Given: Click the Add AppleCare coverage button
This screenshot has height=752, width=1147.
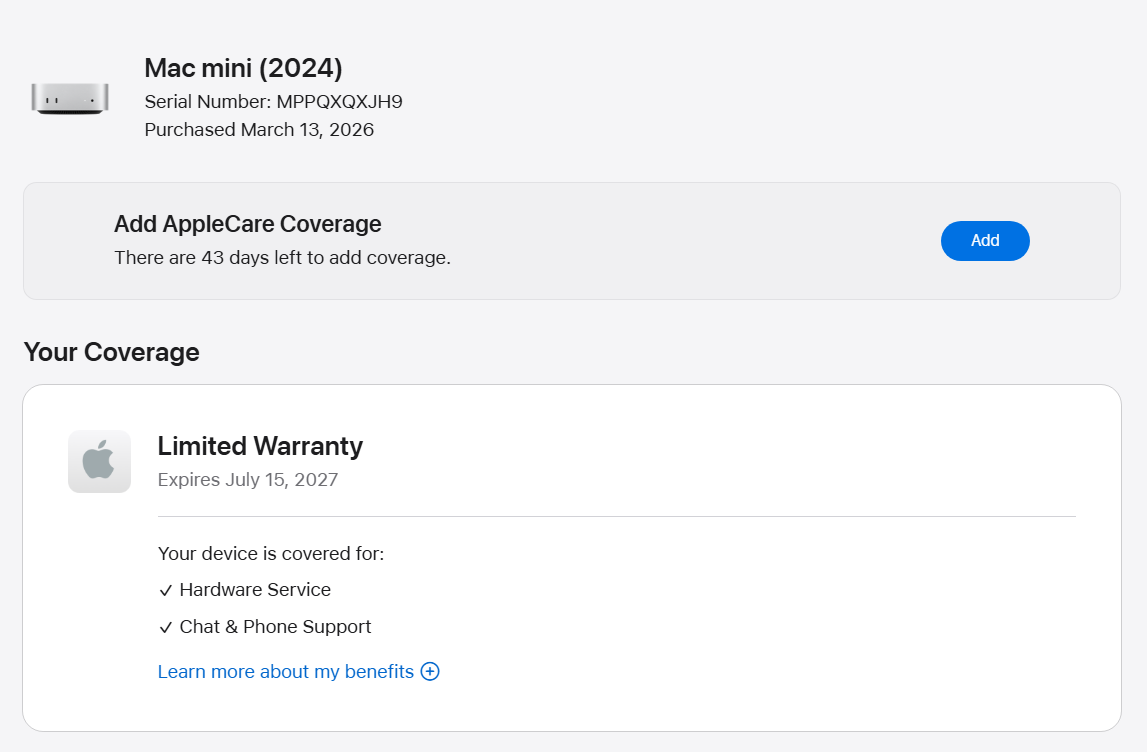Looking at the screenshot, I should pyautogui.click(x=985, y=241).
